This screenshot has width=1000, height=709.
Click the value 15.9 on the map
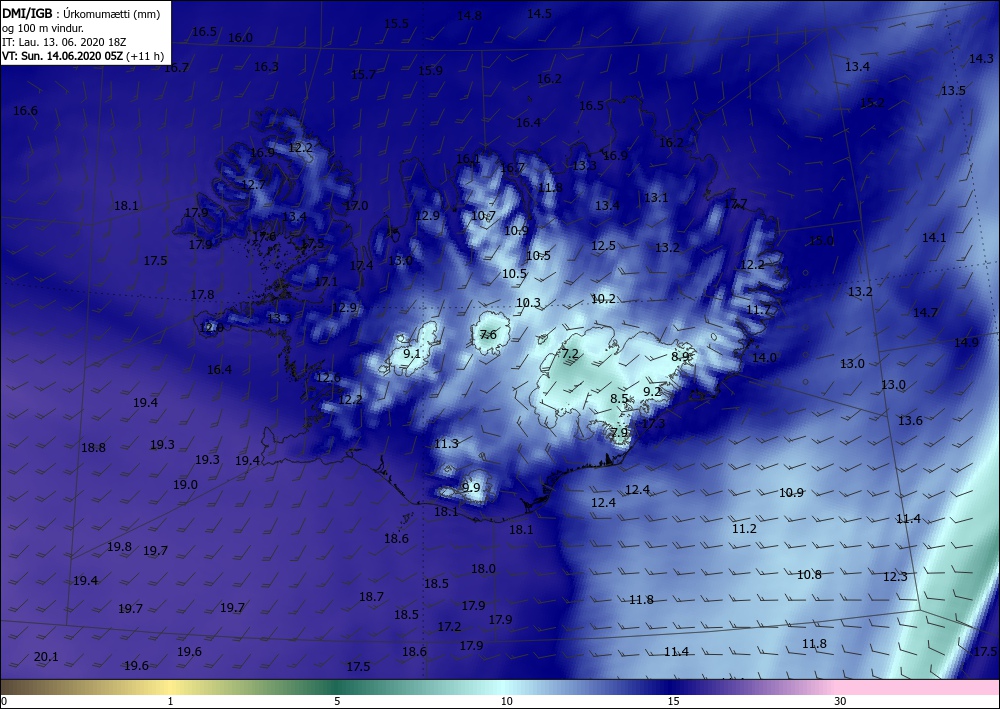(x=430, y=70)
